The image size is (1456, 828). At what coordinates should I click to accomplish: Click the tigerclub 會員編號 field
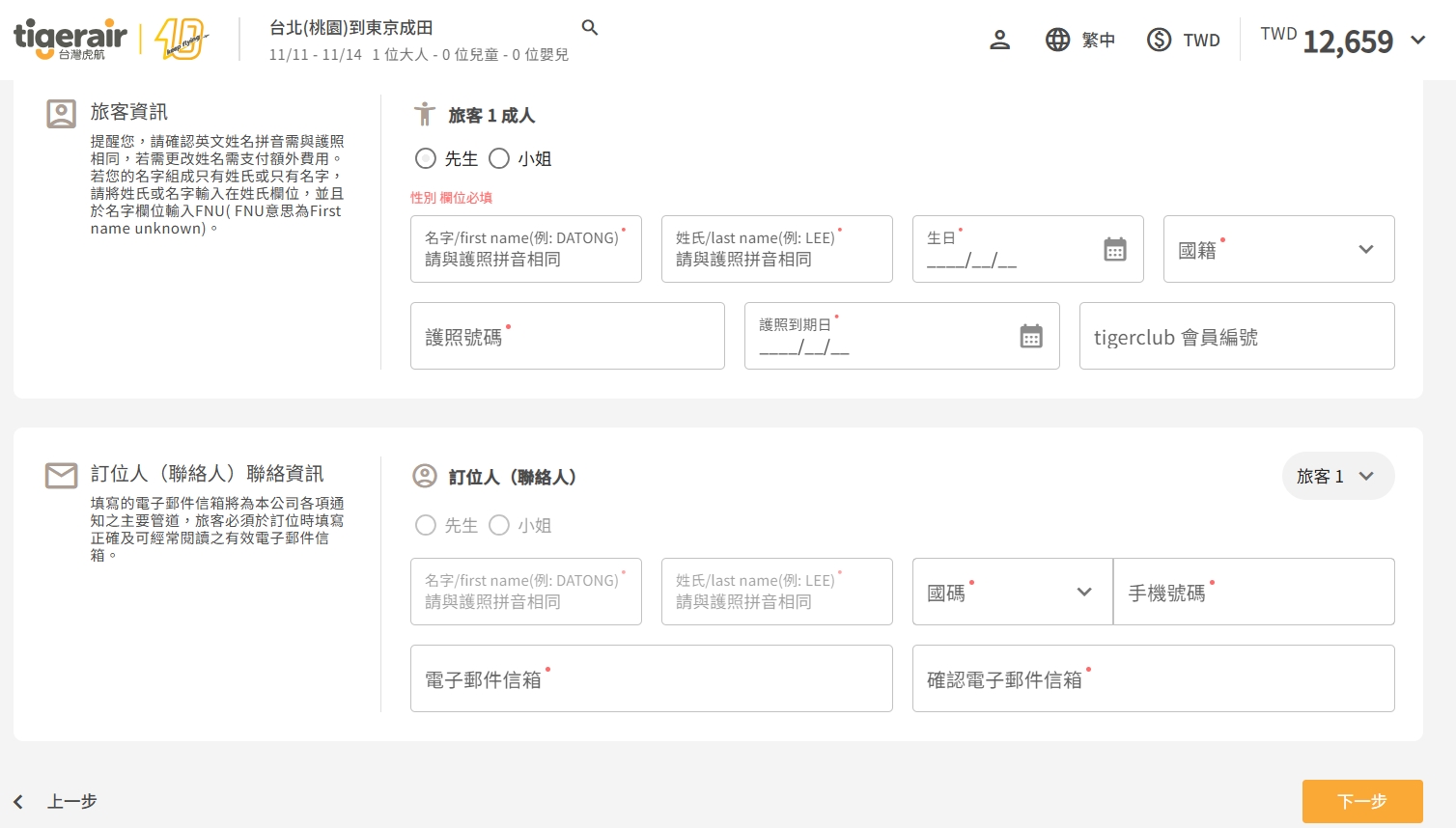coord(1236,336)
